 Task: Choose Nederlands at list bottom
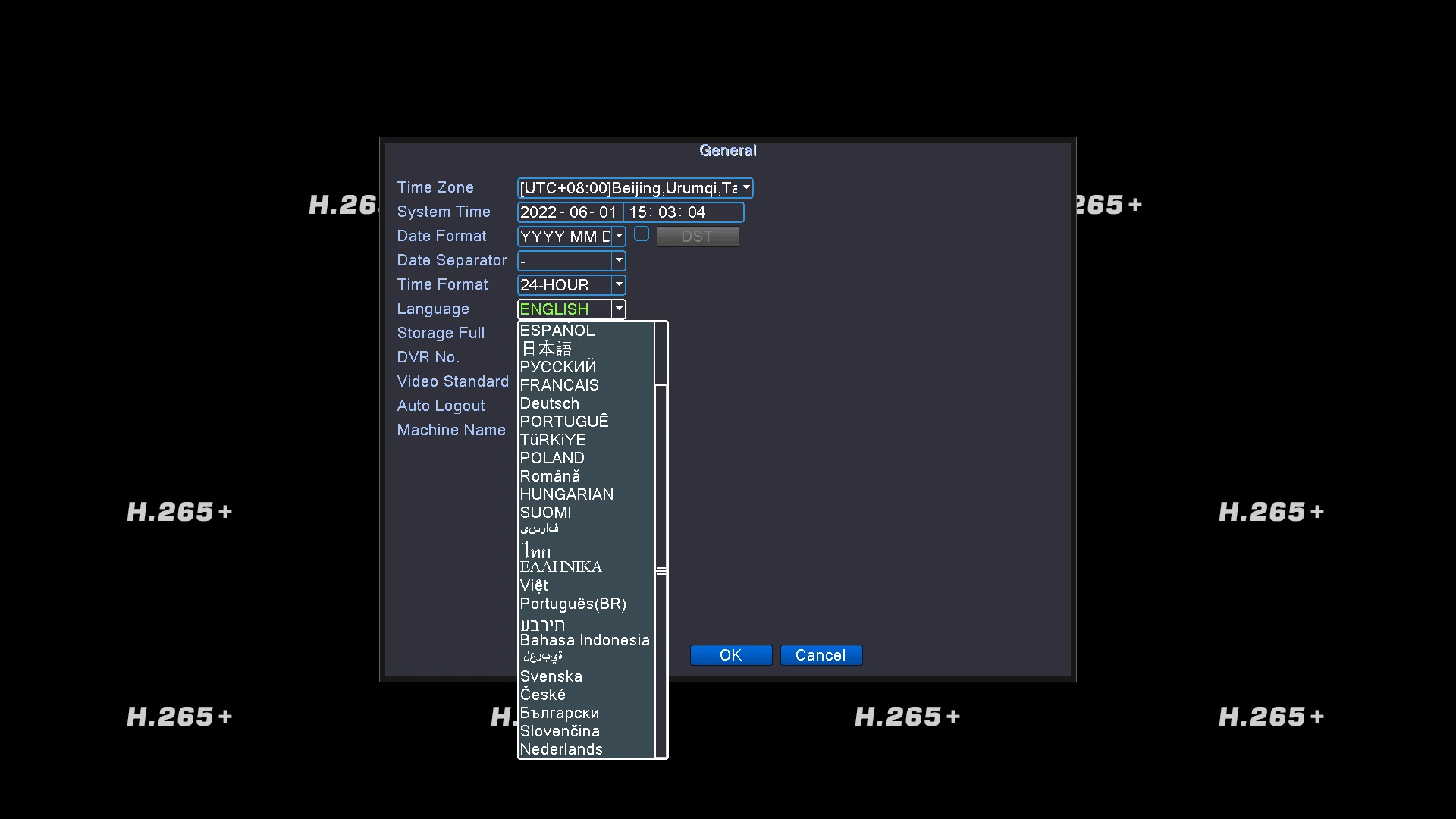[560, 749]
